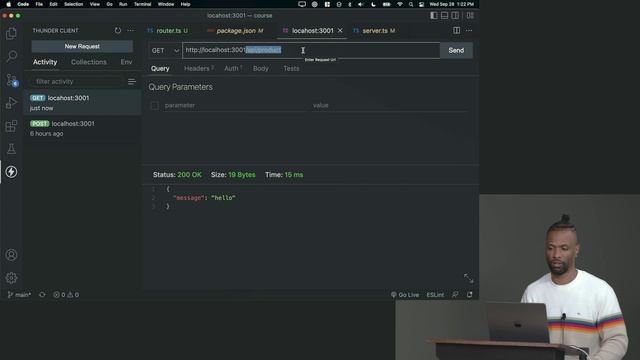Screen dimensions: 640x360
Task: Open the Manage gear icon
Action: point(11,278)
